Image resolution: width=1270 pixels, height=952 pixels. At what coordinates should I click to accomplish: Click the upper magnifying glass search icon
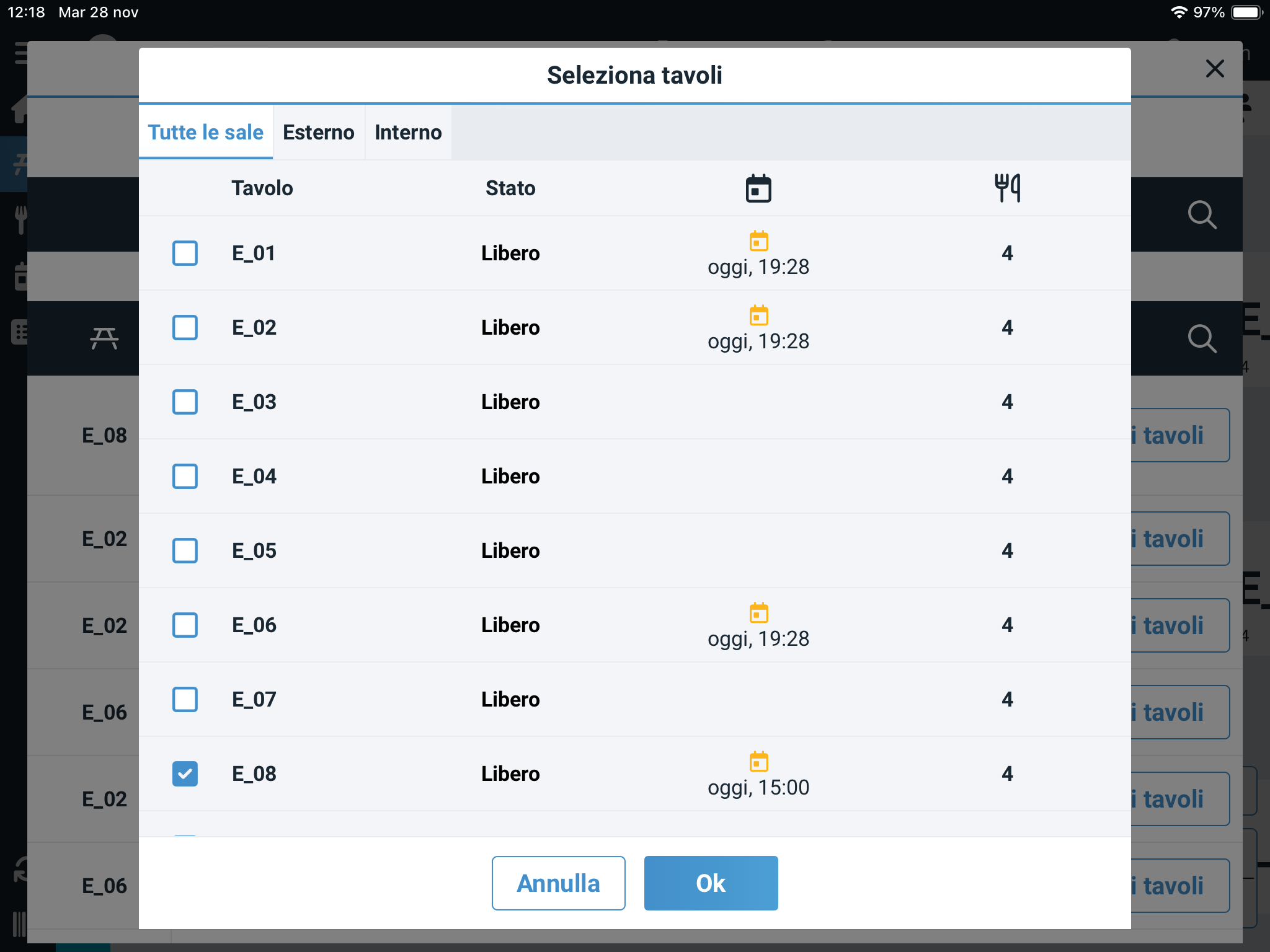tap(1201, 215)
